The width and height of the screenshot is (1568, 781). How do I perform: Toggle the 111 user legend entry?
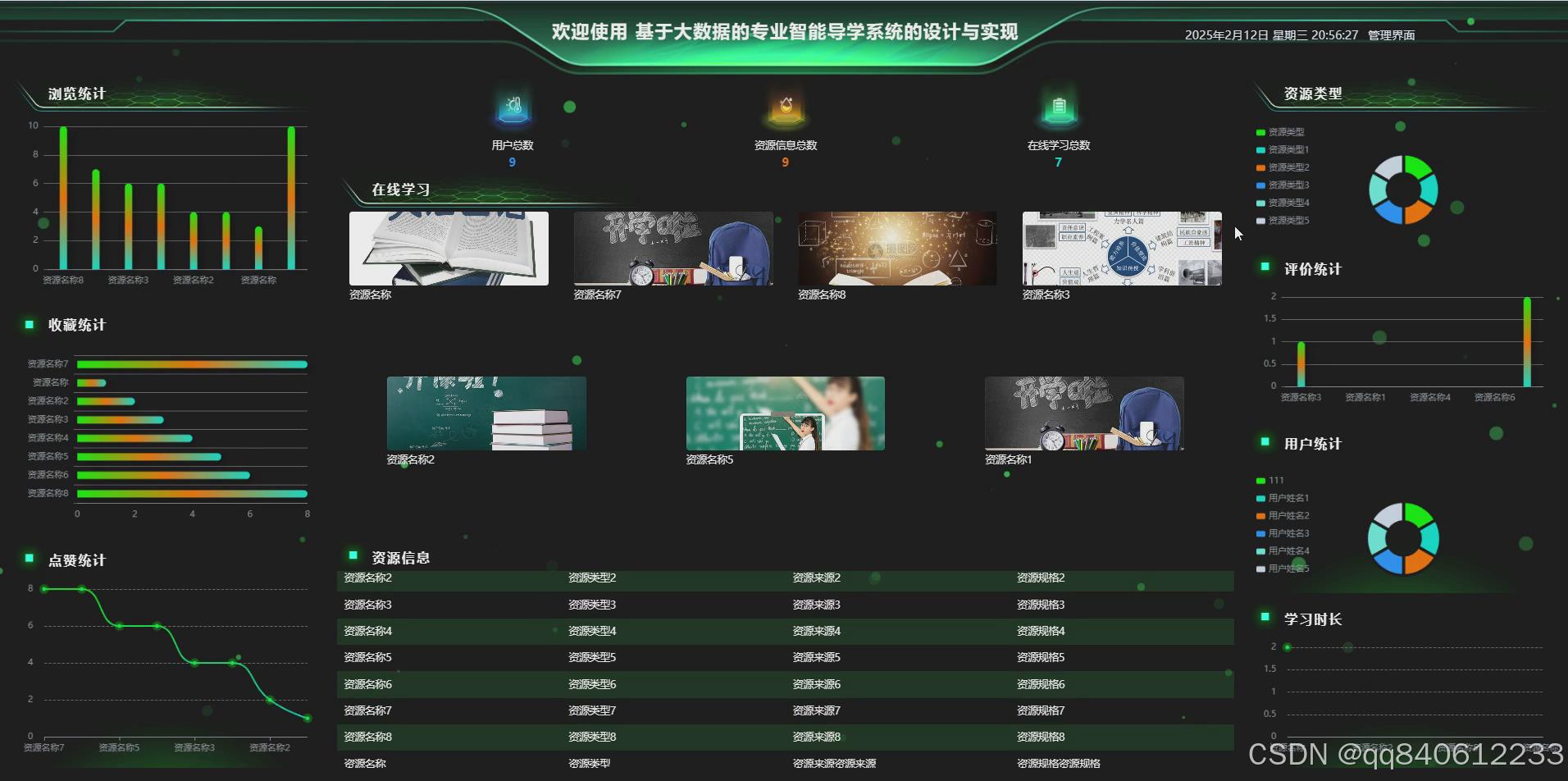pos(1270,481)
